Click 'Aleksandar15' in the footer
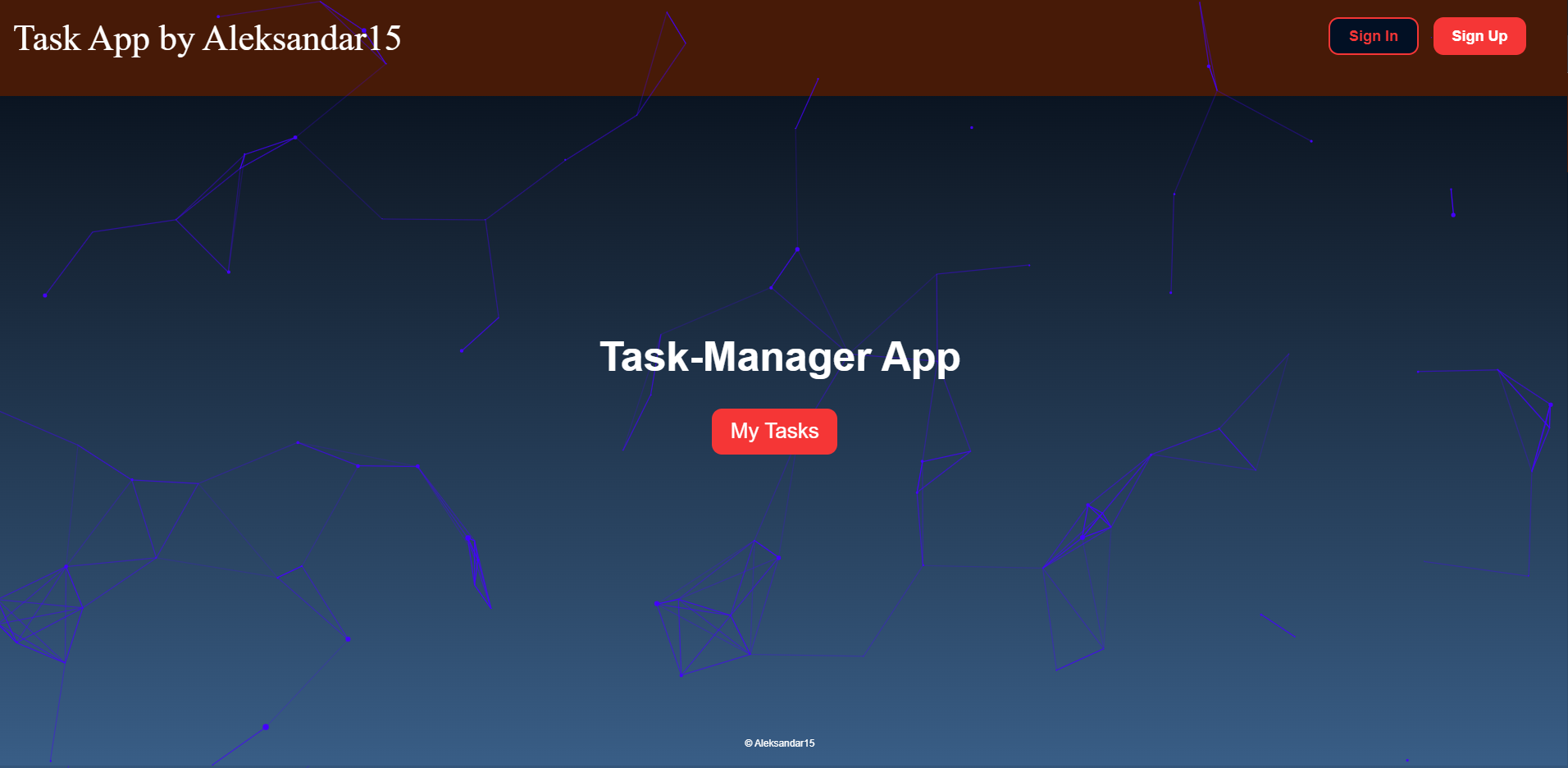This screenshot has height=768, width=1568. [784, 743]
